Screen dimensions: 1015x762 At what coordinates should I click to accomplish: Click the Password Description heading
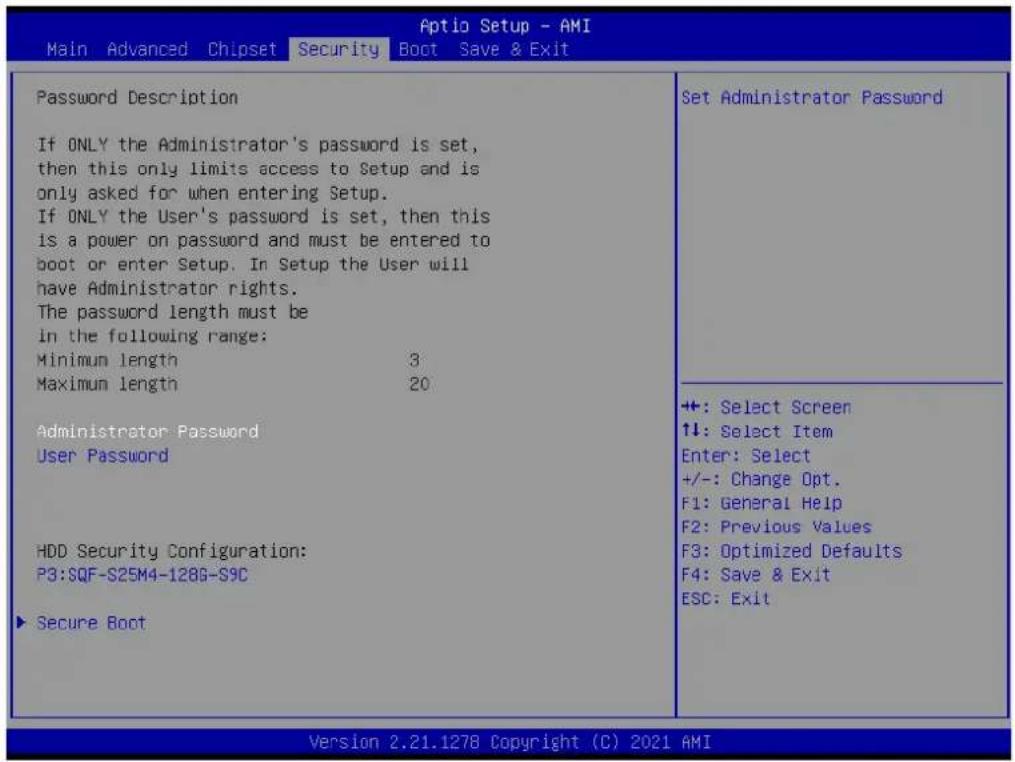point(137,97)
